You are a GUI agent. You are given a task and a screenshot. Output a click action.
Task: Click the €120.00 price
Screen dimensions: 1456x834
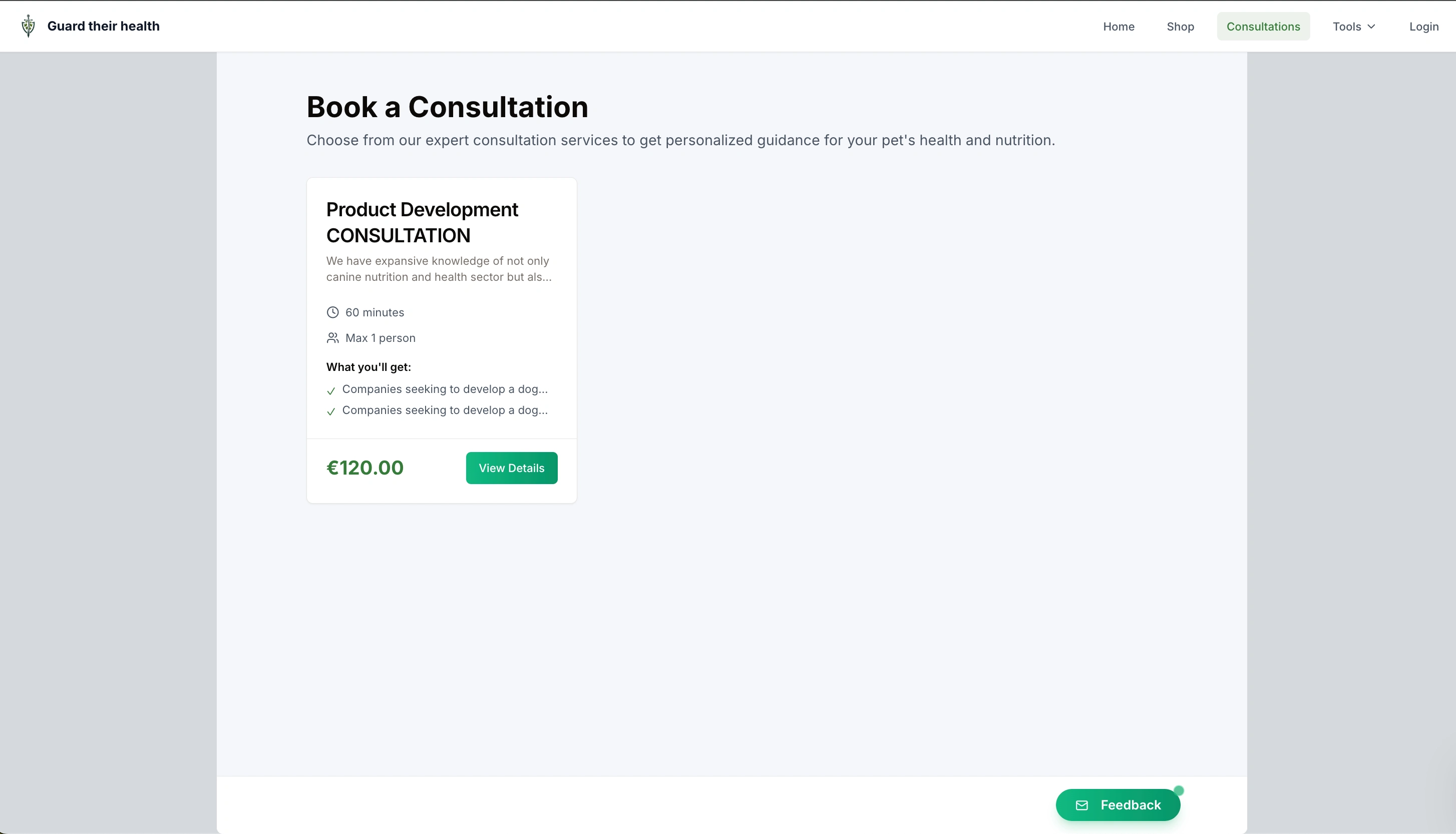pyautogui.click(x=365, y=468)
